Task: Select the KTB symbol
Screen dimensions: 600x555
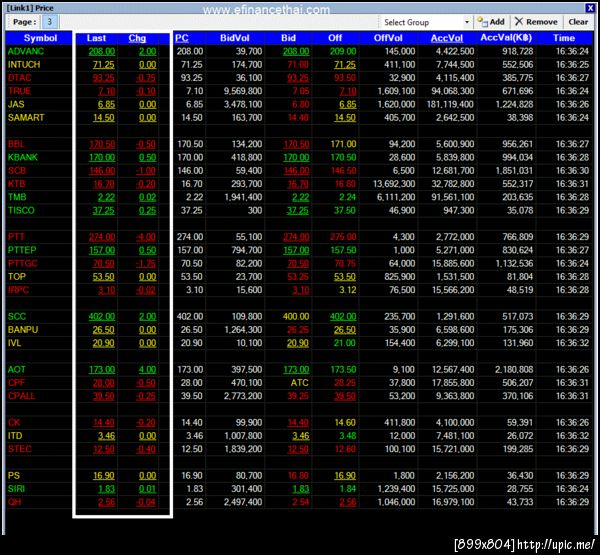Action: (16, 184)
